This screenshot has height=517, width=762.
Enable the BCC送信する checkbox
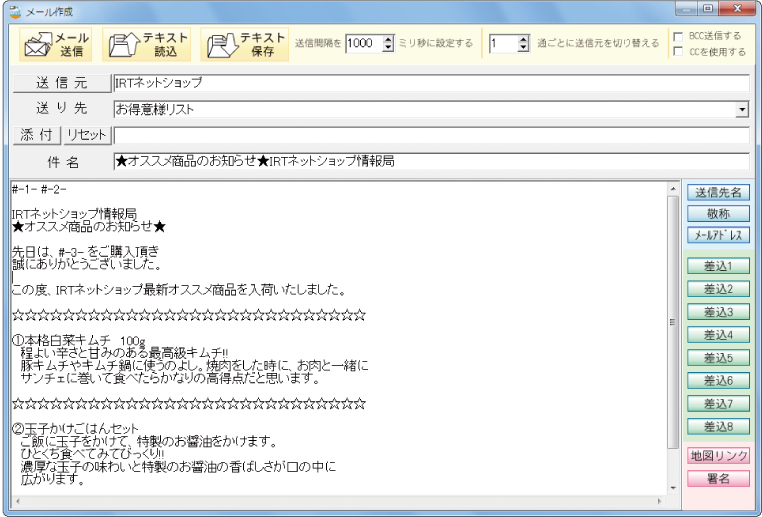(x=679, y=36)
